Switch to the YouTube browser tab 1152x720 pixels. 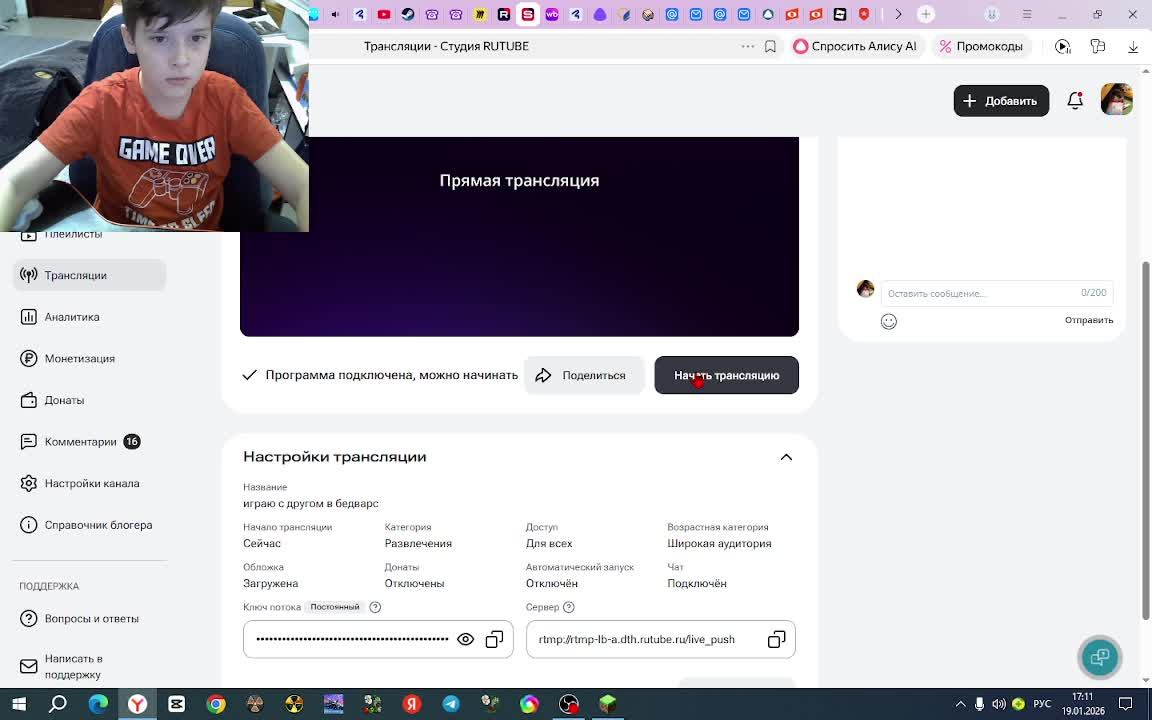coord(384,14)
